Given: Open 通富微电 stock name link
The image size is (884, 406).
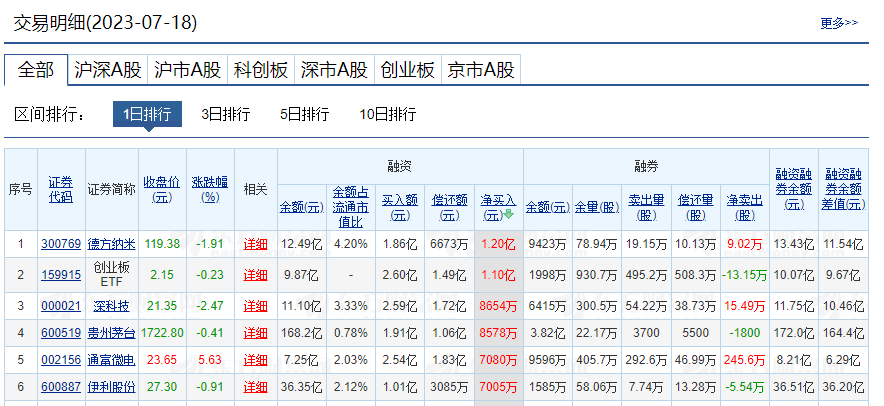Looking at the screenshot, I should (111, 358).
